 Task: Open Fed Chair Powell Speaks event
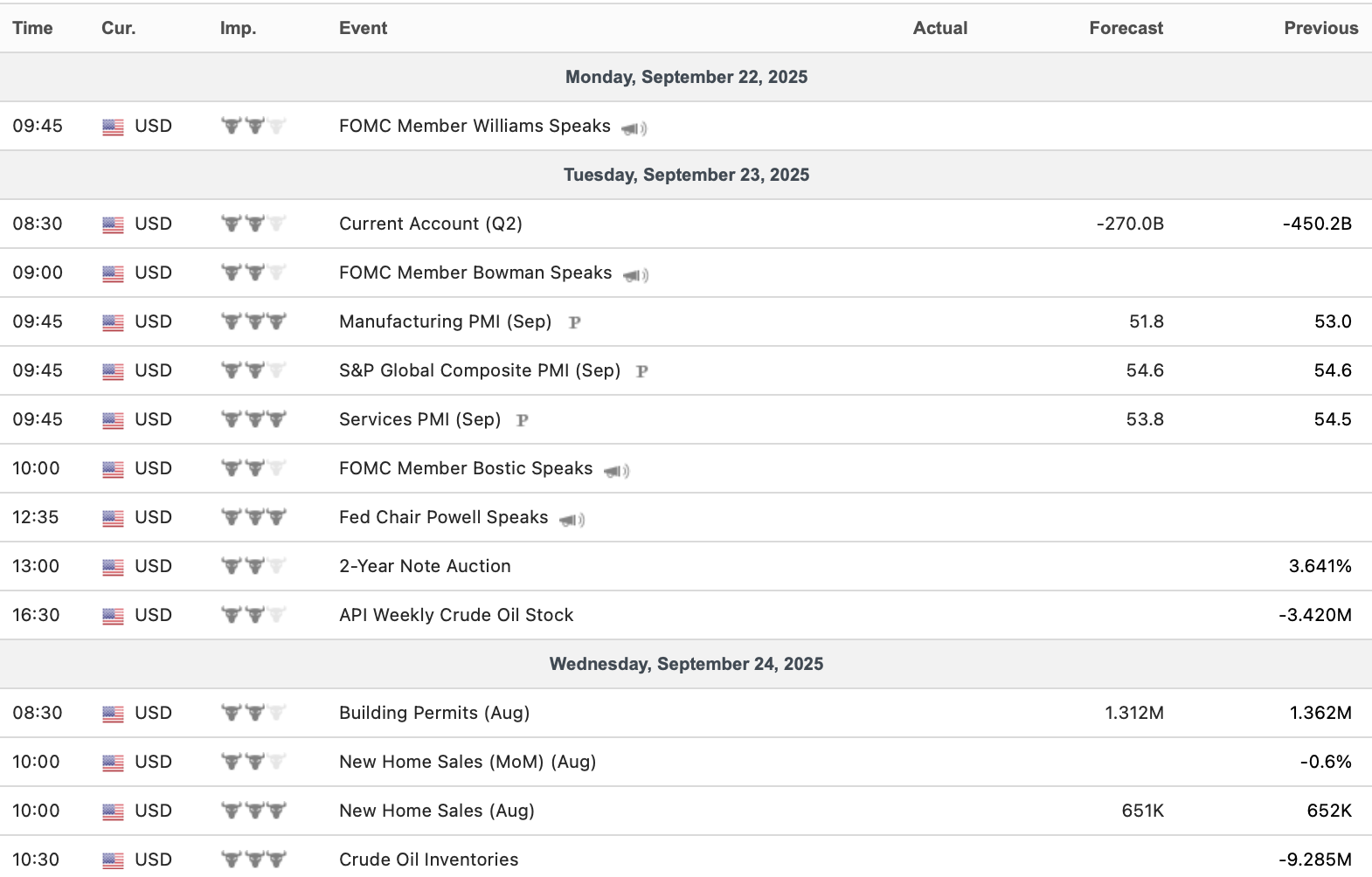coord(443,517)
